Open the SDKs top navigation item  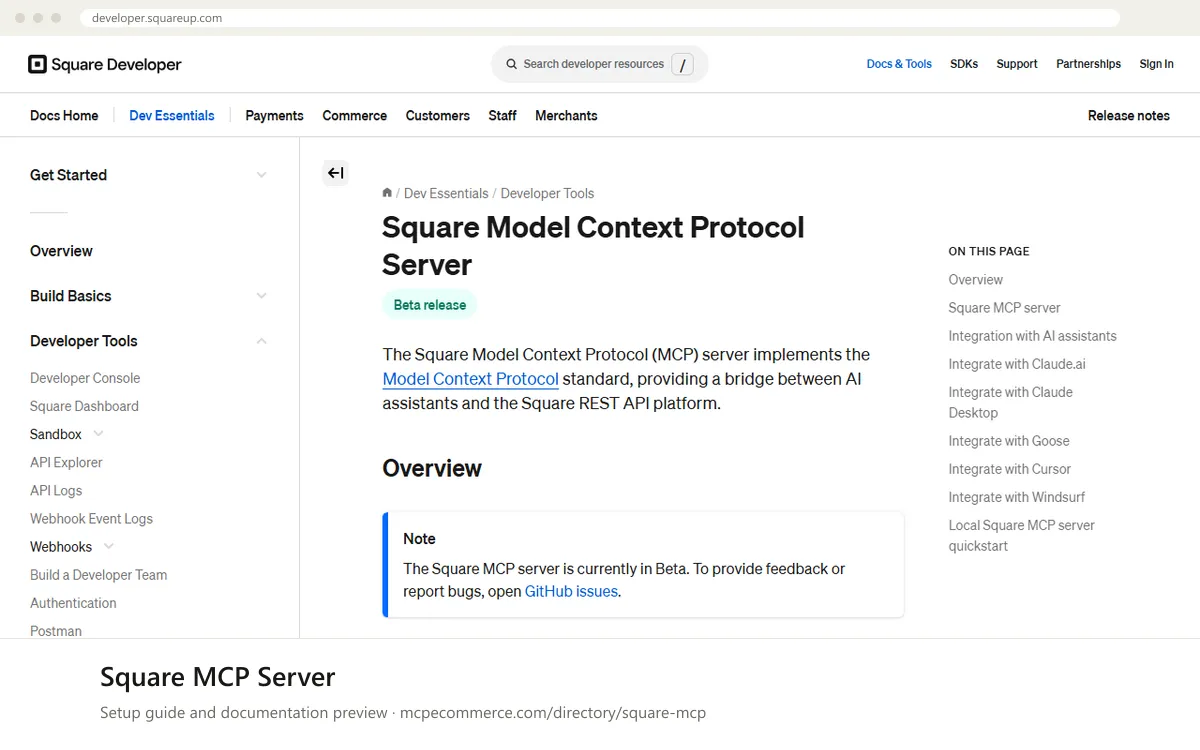coord(964,64)
